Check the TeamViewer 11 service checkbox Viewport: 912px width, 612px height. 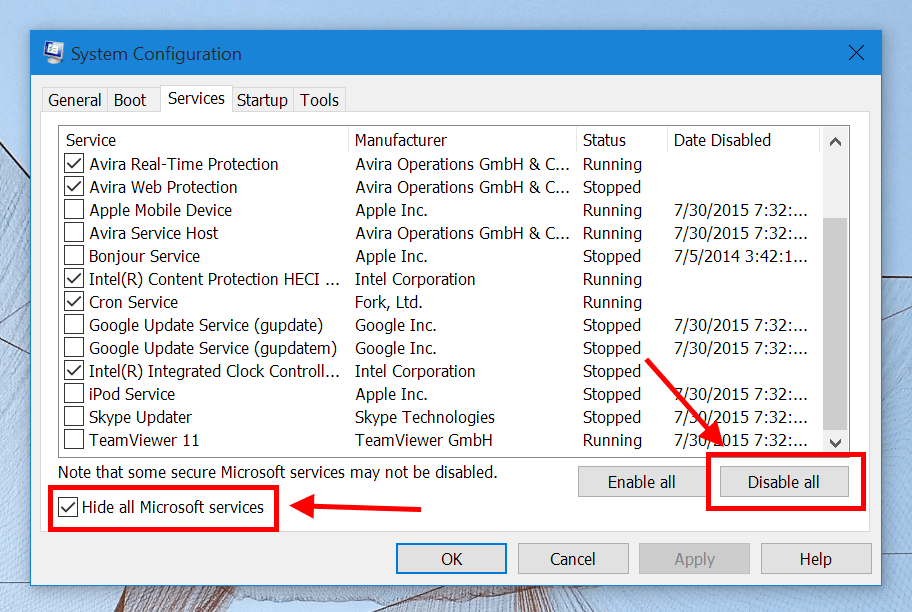(74, 440)
